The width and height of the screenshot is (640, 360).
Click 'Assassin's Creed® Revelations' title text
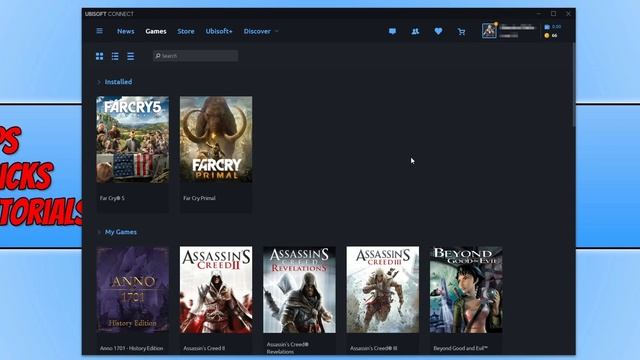288,348
